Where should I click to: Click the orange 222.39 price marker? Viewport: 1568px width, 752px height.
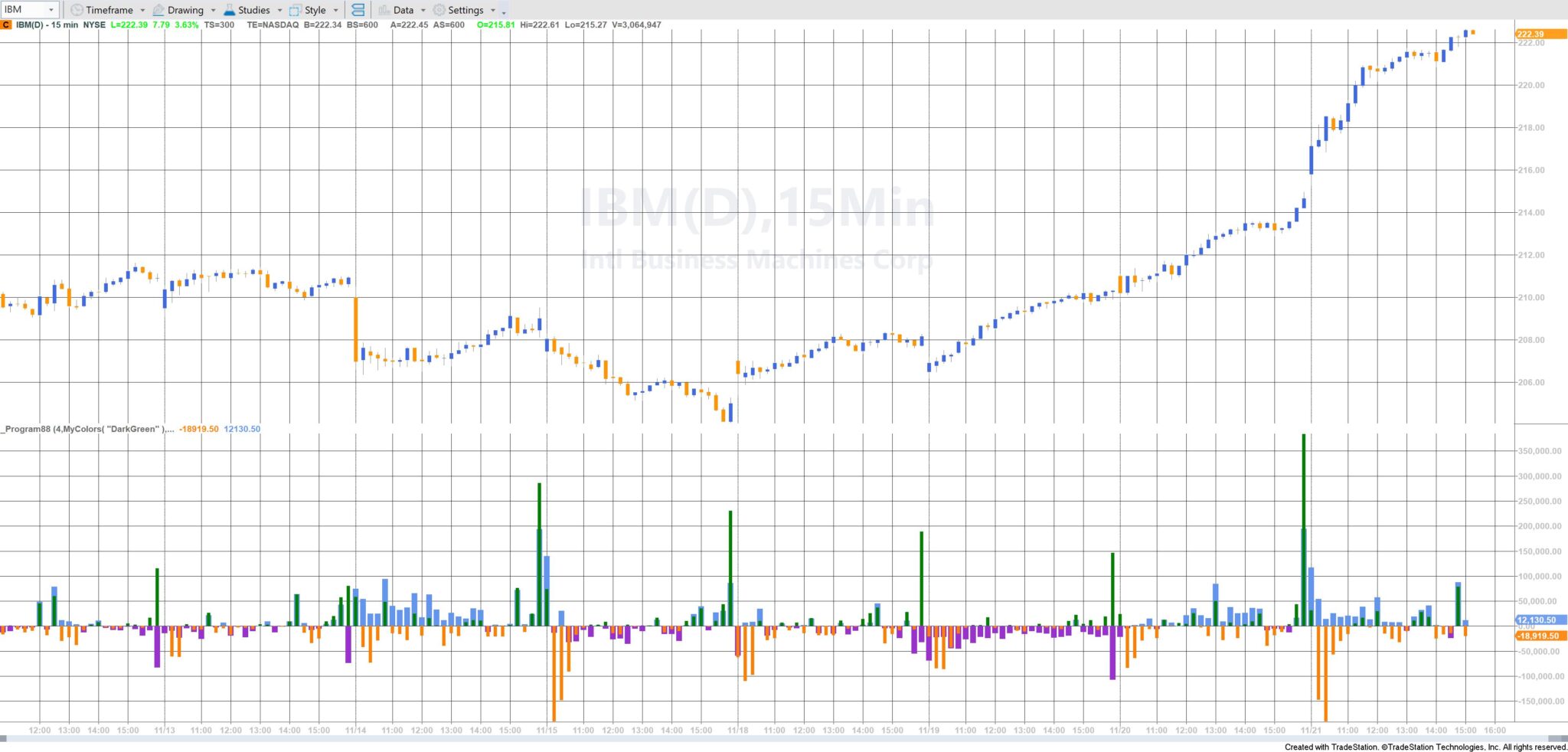click(1540, 34)
